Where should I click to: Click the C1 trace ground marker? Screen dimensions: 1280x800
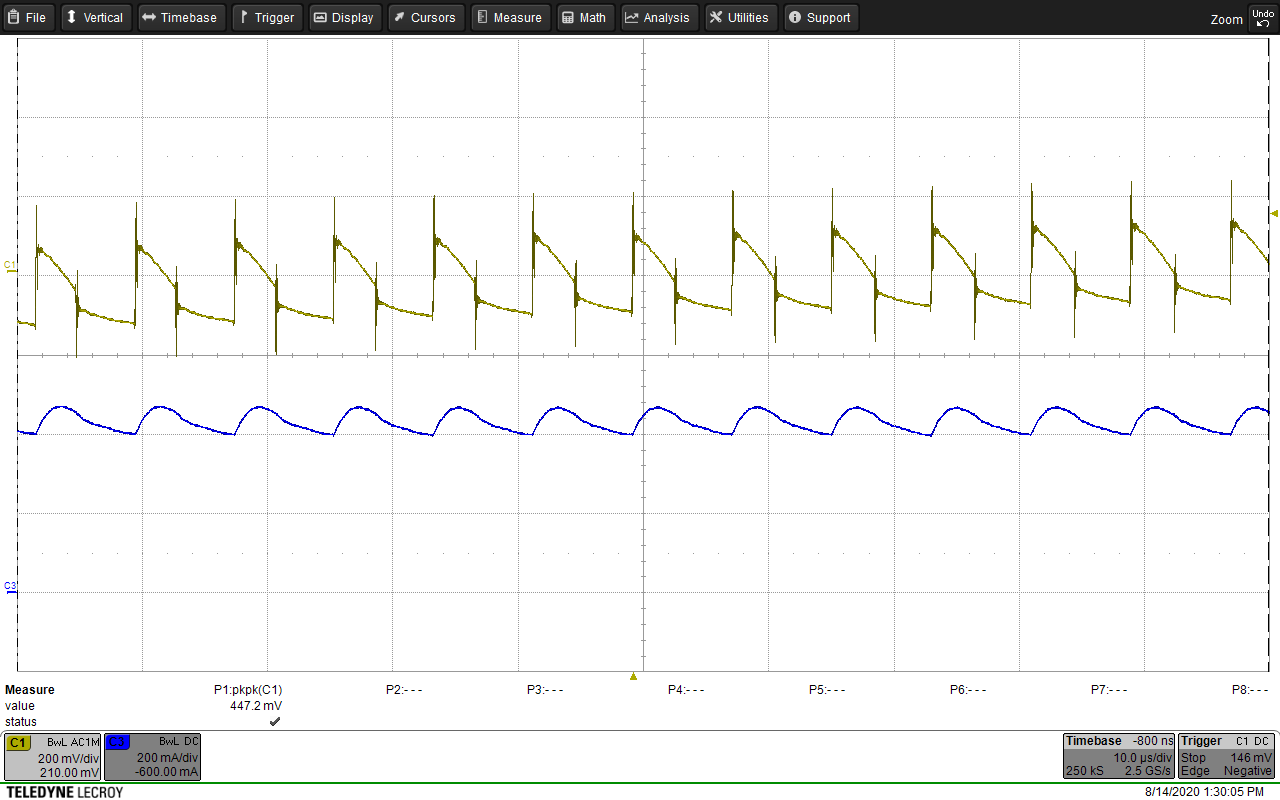(x=10, y=266)
